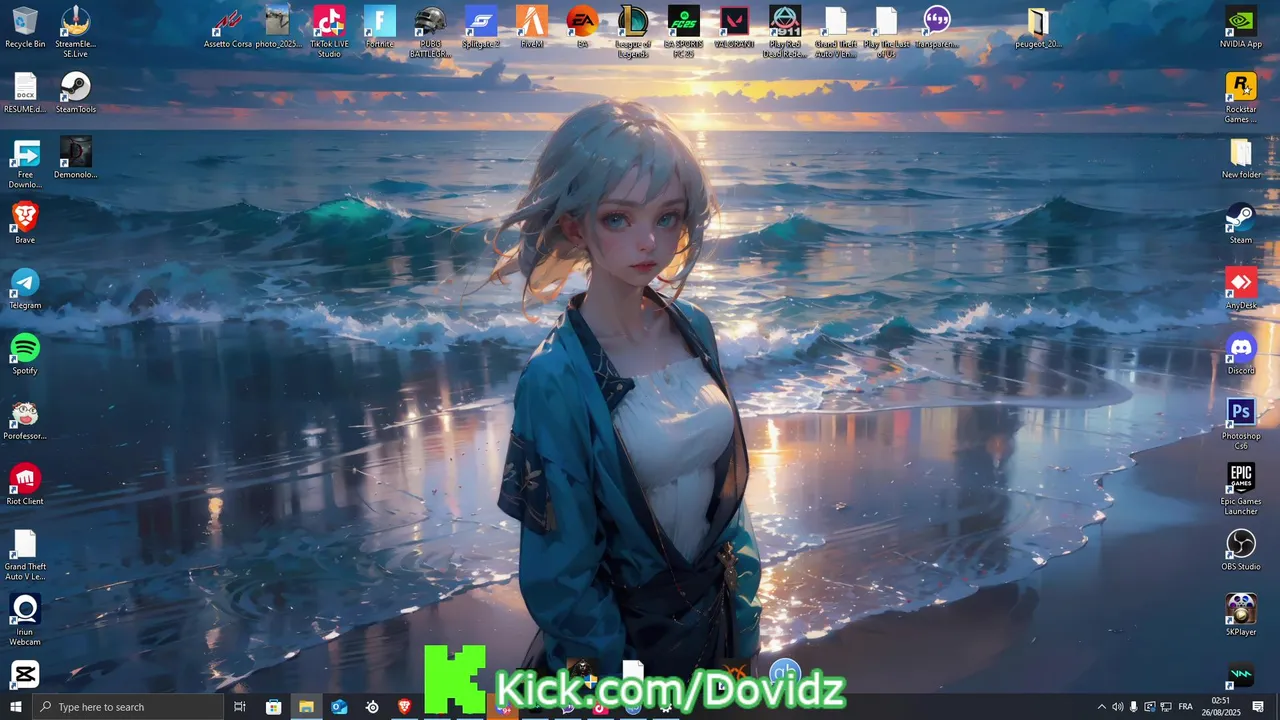
Task: Open Outlook from taskbar
Action: [x=339, y=707]
